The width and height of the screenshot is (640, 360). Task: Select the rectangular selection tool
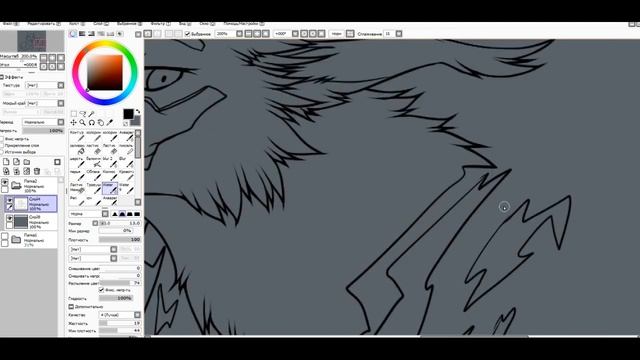click(73, 114)
